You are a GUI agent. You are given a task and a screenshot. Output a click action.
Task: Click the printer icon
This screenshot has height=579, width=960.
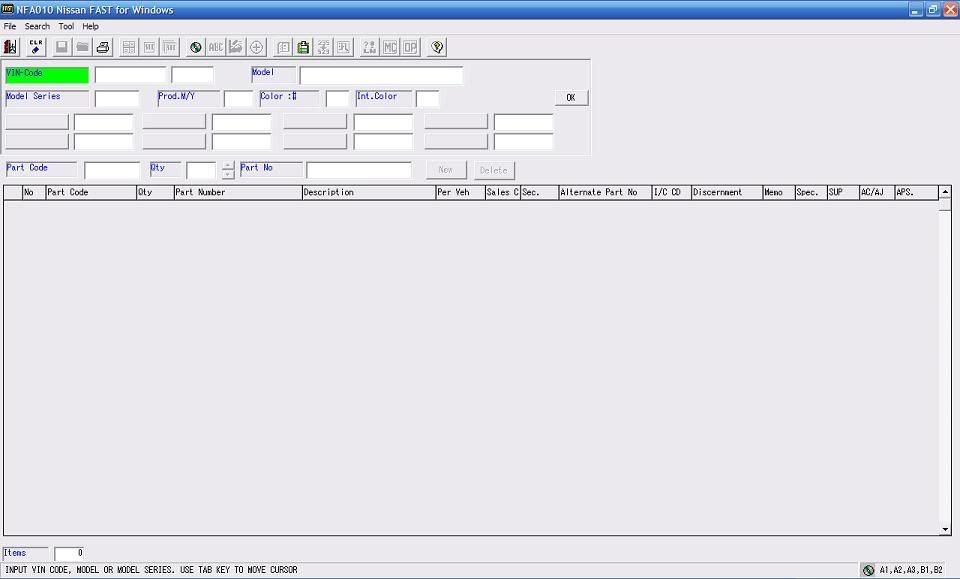click(x=103, y=47)
